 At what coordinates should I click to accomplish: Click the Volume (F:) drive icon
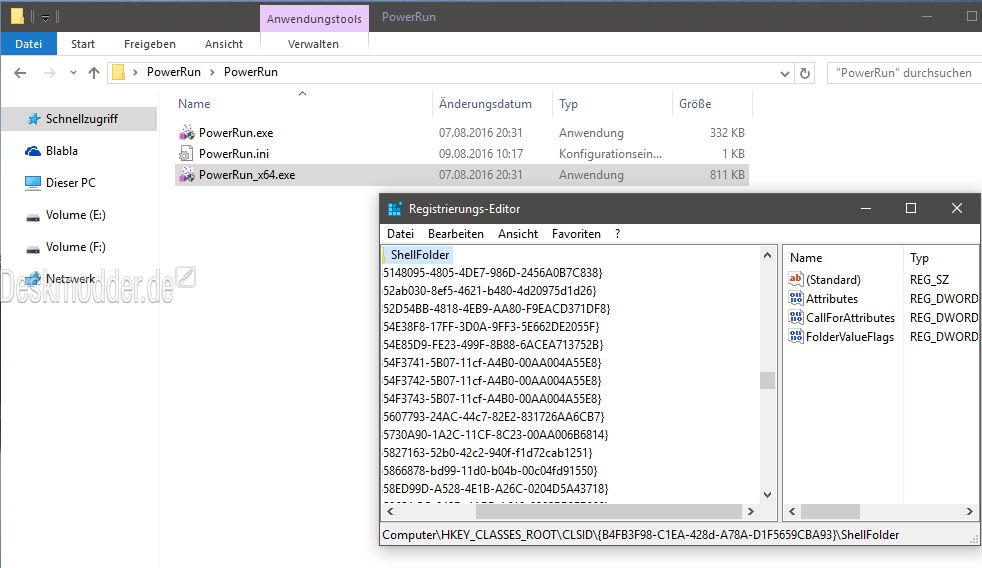(x=33, y=249)
